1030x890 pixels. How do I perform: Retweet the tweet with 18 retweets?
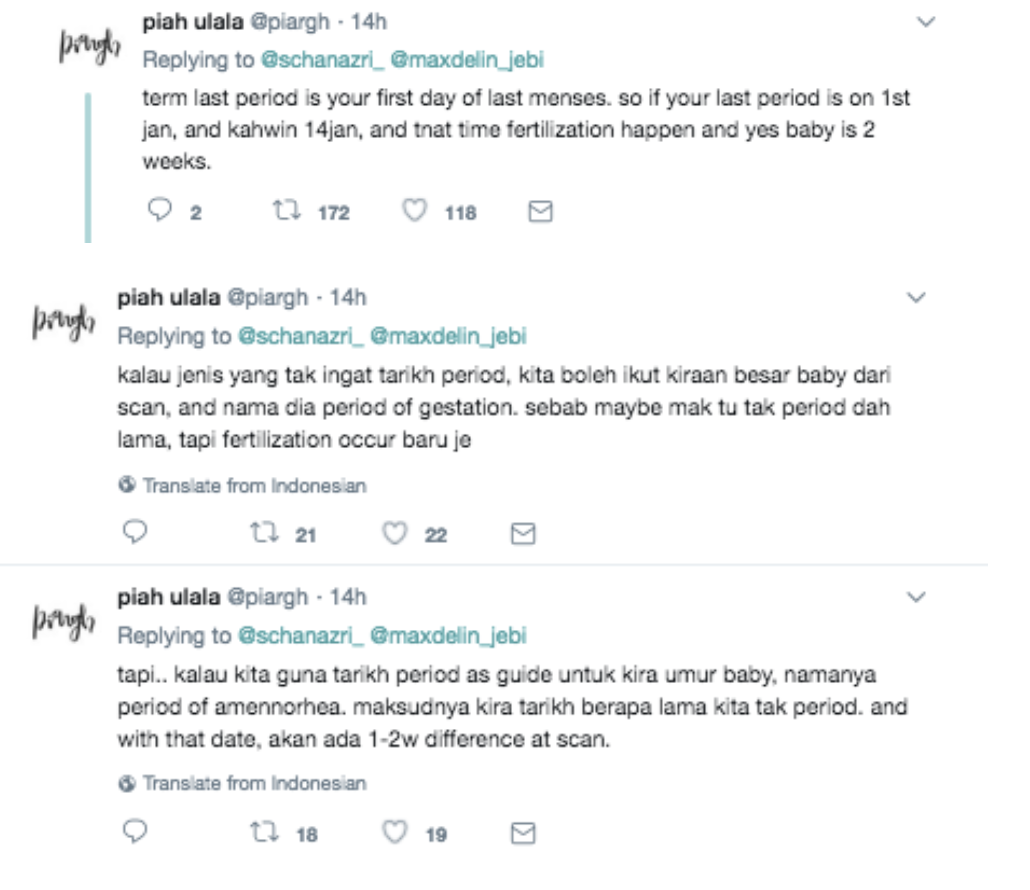pos(264,832)
